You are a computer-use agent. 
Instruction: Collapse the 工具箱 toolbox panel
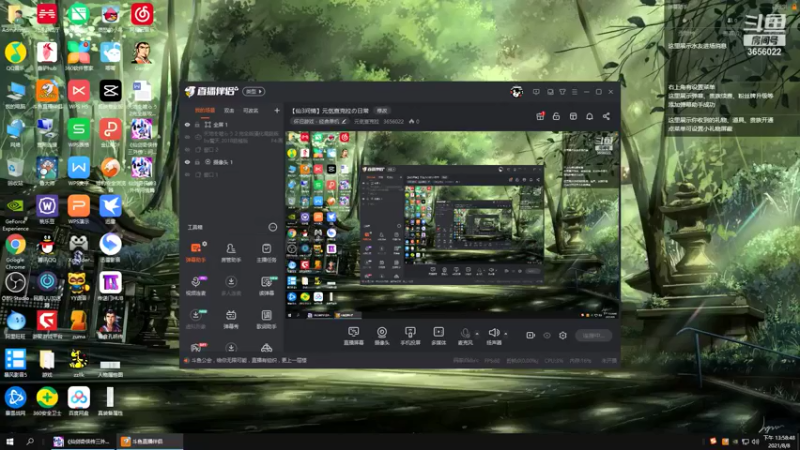(273, 227)
